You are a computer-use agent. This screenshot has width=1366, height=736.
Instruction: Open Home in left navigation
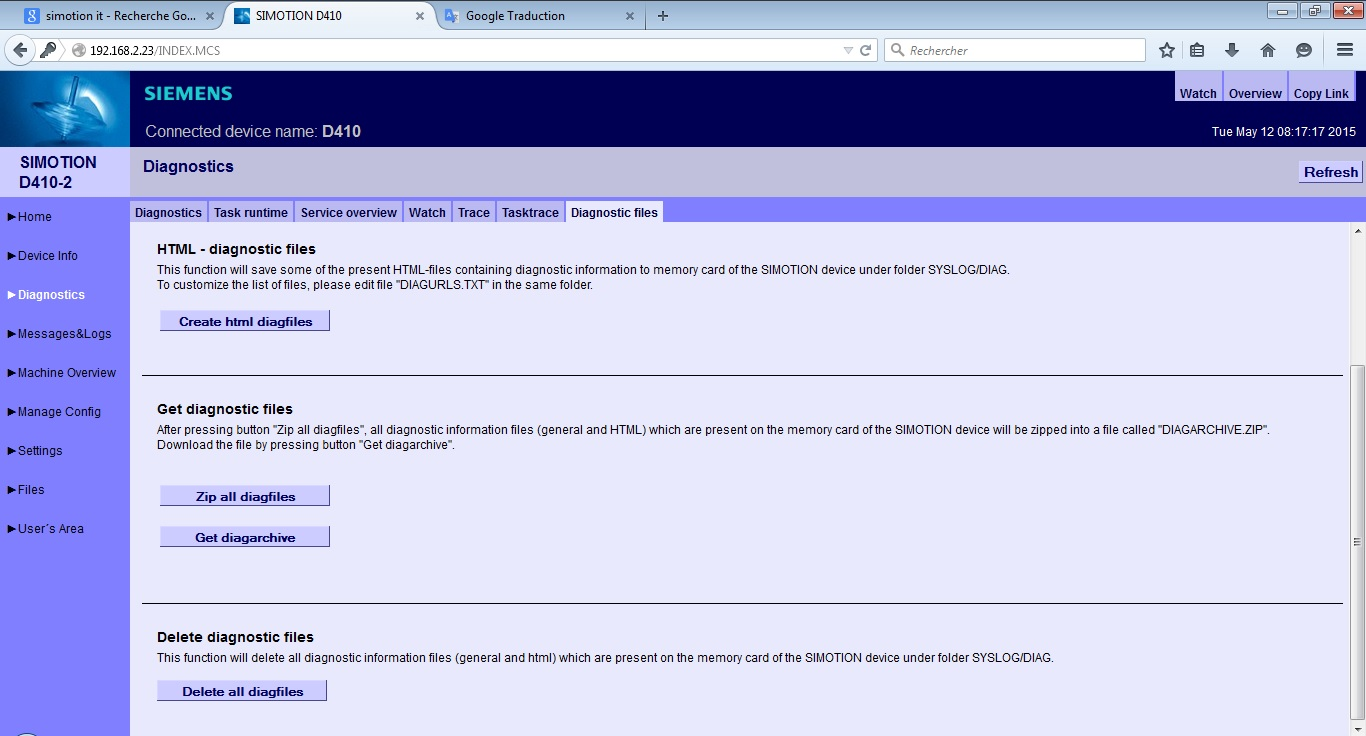pos(34,217)
